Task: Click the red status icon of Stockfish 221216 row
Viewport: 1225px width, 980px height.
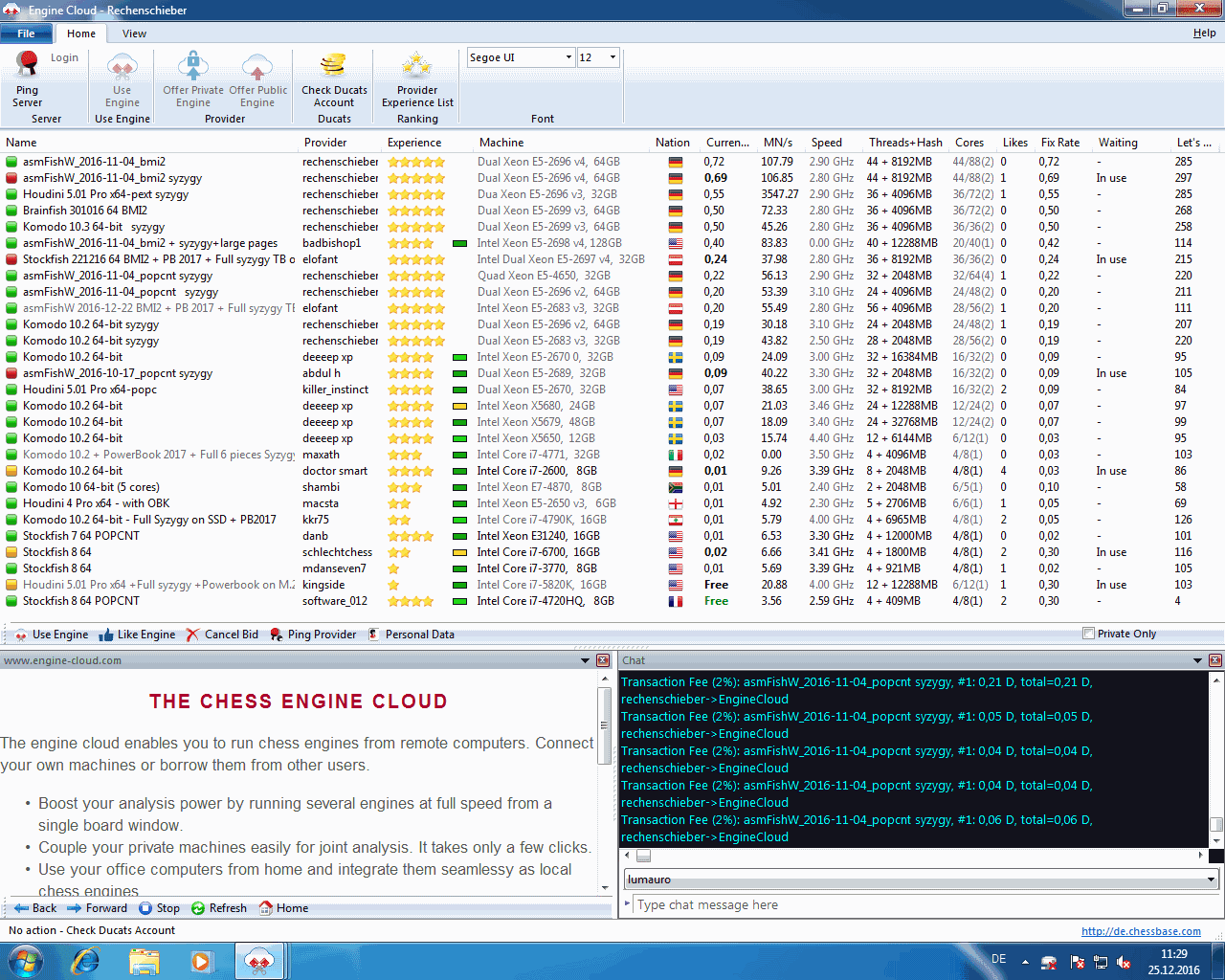Action: (11, 259)
